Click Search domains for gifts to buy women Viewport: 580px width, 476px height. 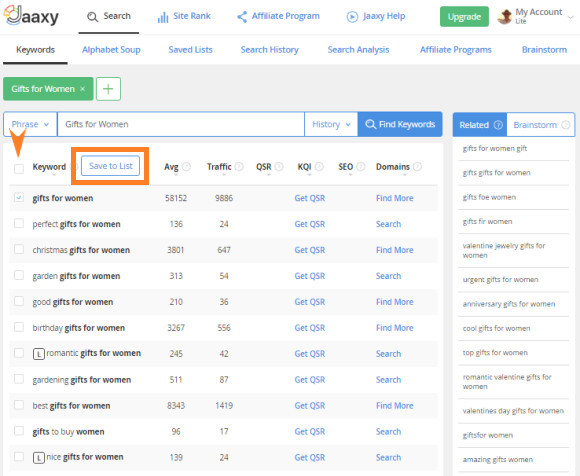[388, 432]
